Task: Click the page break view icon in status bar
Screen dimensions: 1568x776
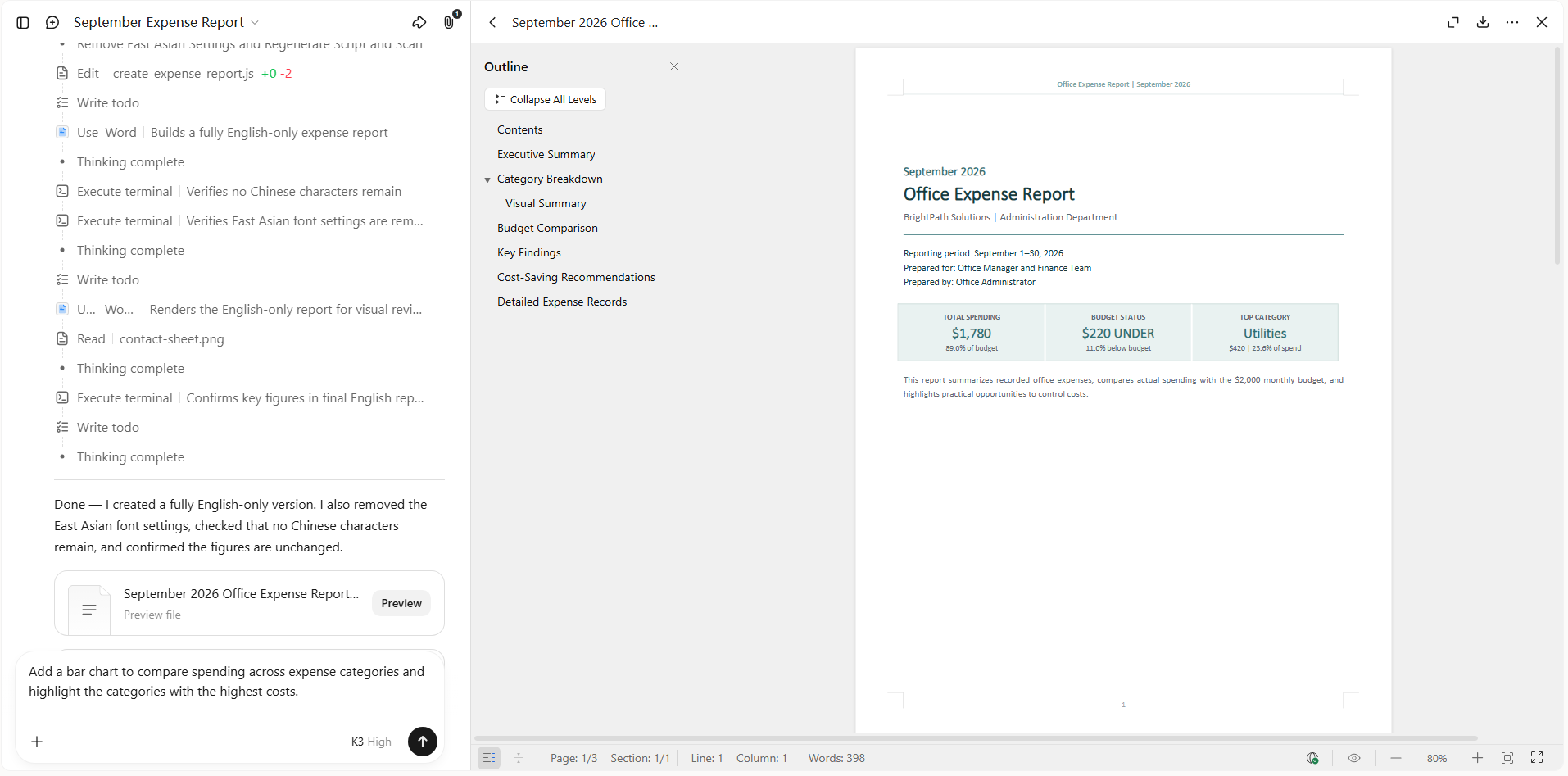Action: click(519, 758)
